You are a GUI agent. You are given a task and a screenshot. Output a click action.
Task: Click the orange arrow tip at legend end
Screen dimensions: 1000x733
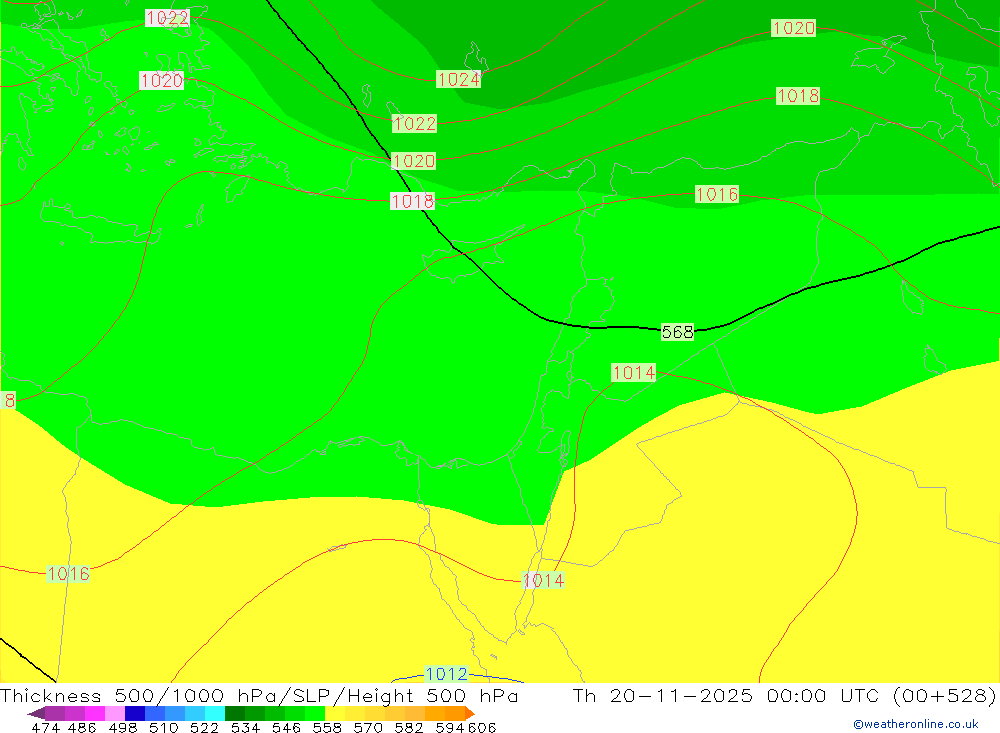click(x=470, y=713)
